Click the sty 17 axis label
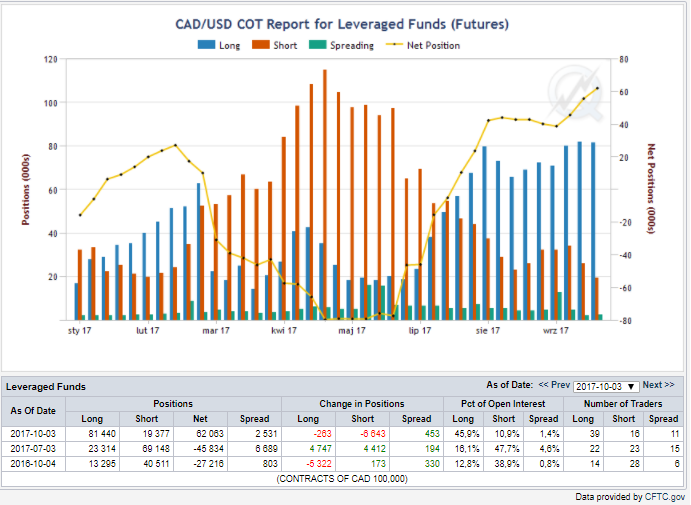The height and width of the screenshot is (505, 691). pos(80,330)
